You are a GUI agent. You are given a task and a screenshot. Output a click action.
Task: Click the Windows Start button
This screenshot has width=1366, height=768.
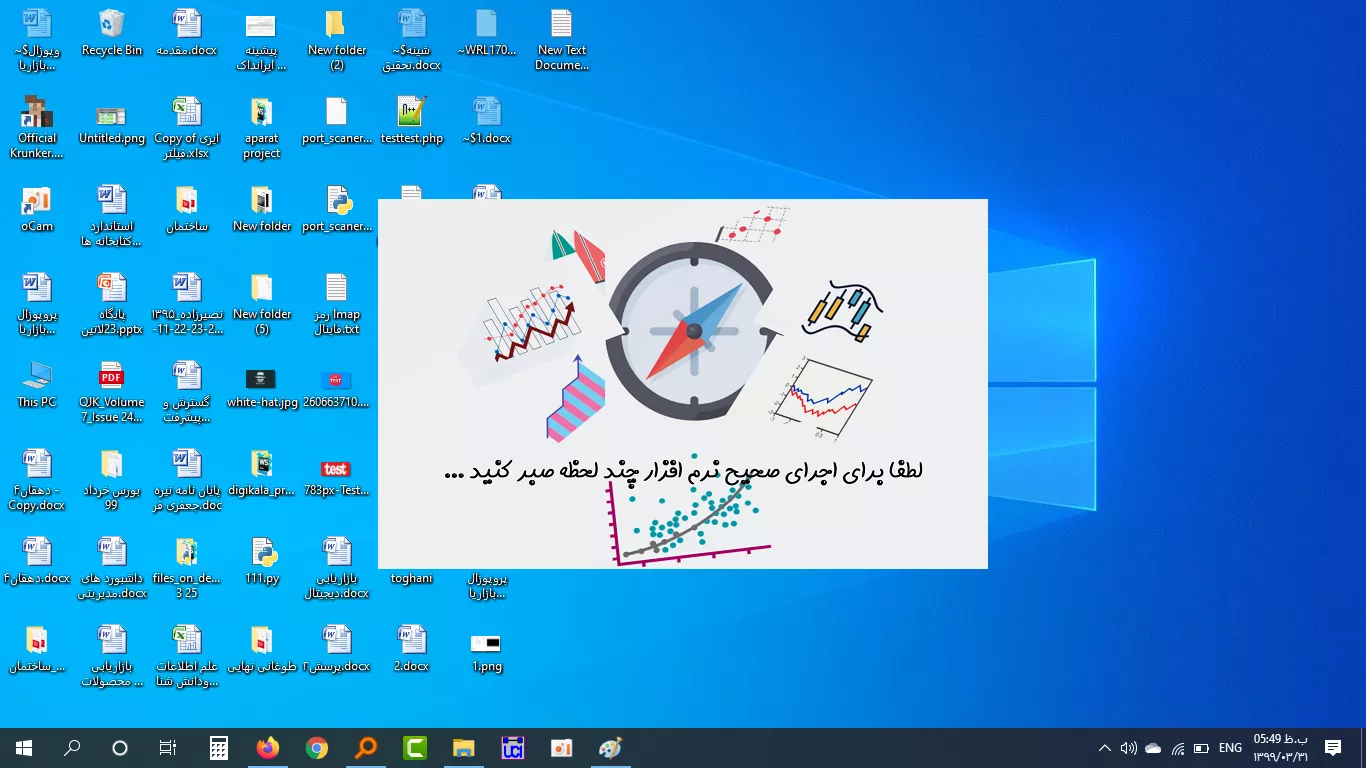point(24,748)
